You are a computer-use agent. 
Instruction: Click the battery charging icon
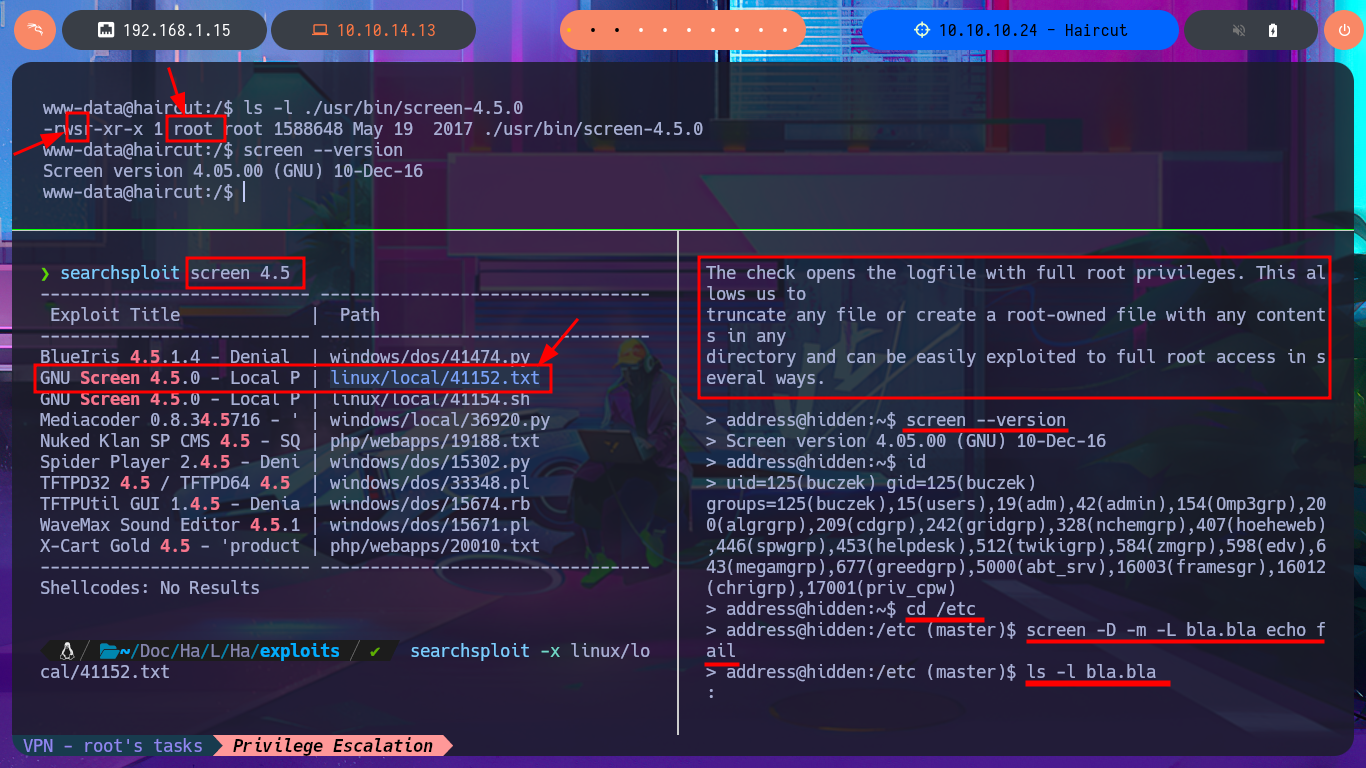(1272, 30)
